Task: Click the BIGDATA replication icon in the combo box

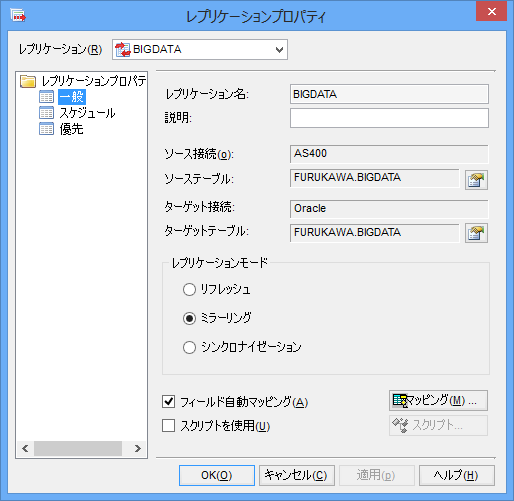Action: click(x=123, y=50)
